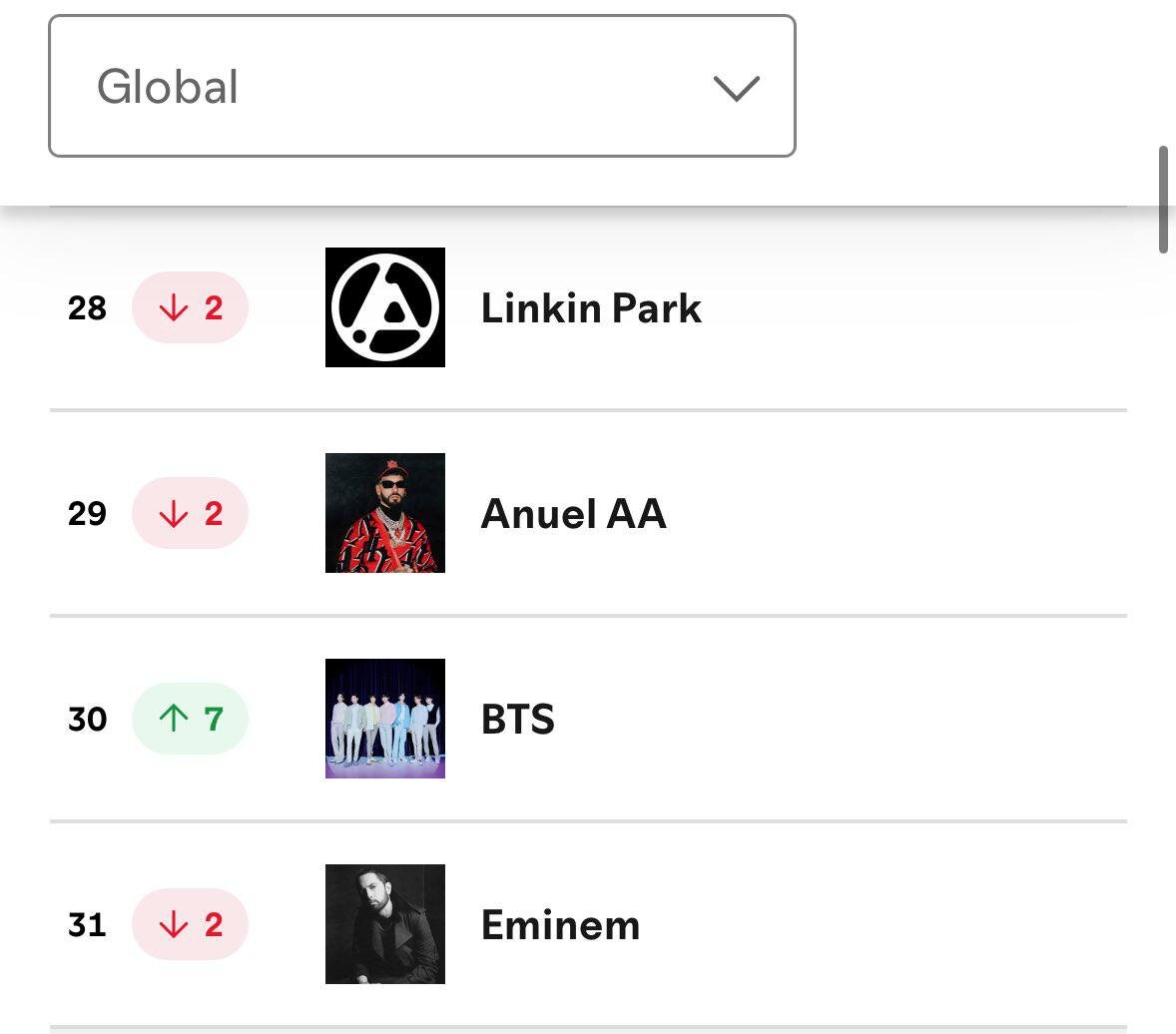Image resolution: width=1176 pixels, height=1034 pixels.
Task: Open the Global region dropdown
Action: coord(421,86)
